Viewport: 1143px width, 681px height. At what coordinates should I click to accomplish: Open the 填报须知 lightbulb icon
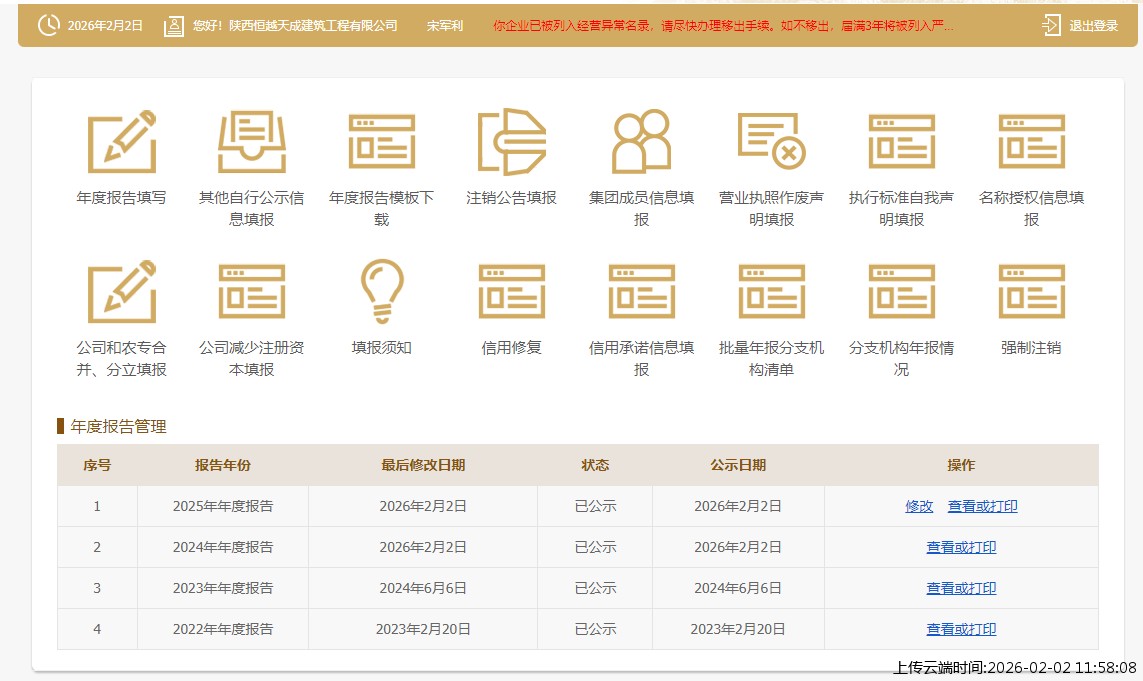382,292
